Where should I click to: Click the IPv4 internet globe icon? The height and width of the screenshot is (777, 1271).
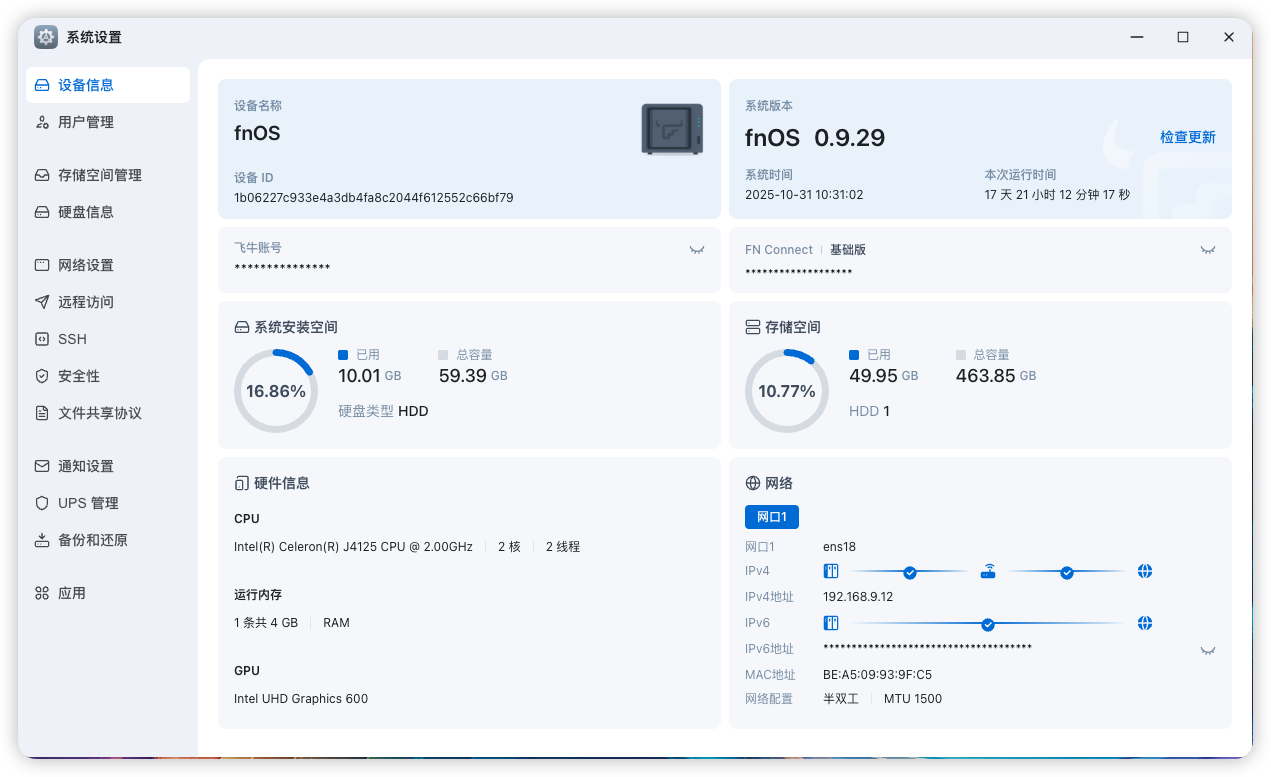click(x=1145, y=571)
